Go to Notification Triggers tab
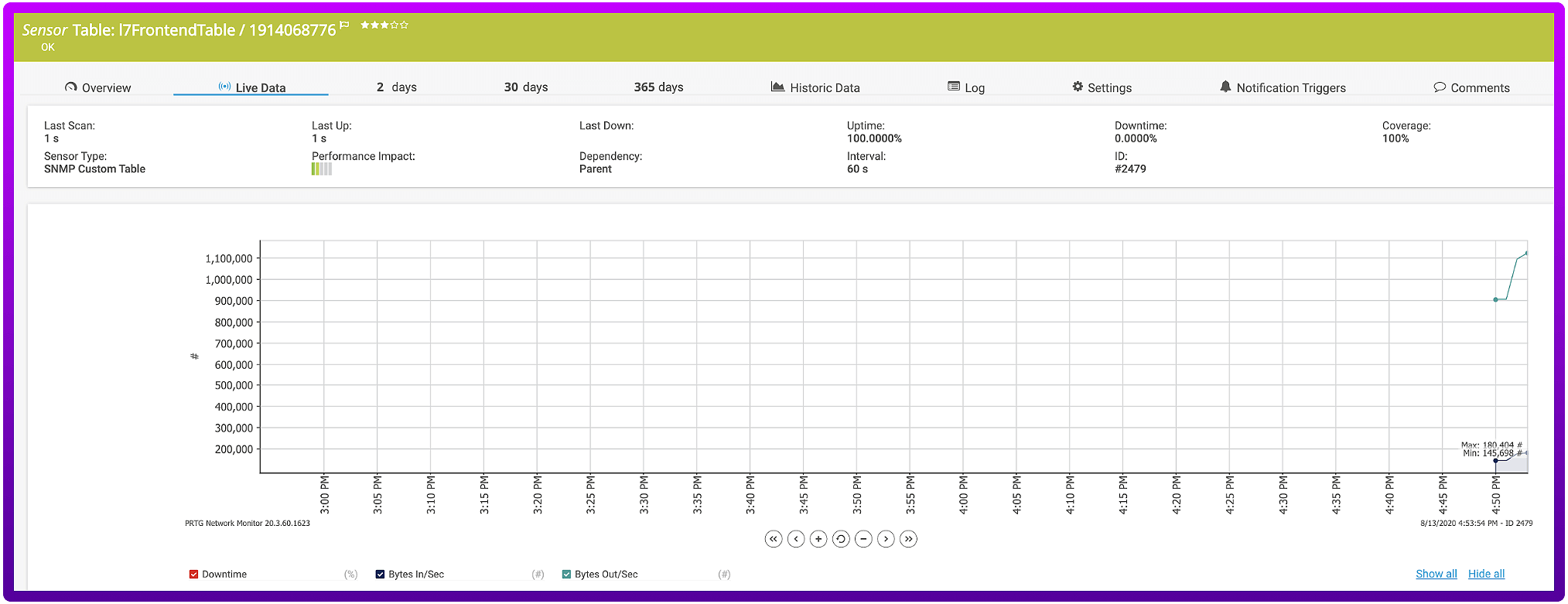Viewport: 1568px width, 604px height. tap(1283, 87)
